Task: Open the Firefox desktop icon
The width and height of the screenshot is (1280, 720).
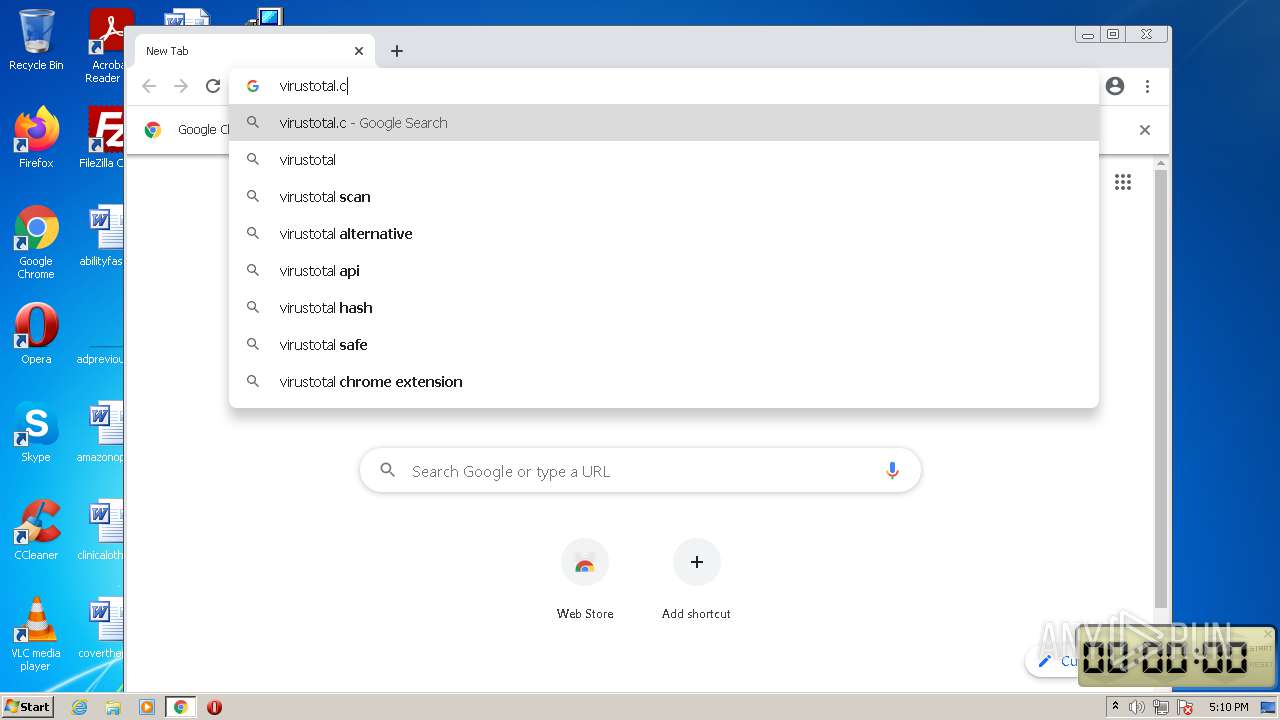Action: (36, 138)
